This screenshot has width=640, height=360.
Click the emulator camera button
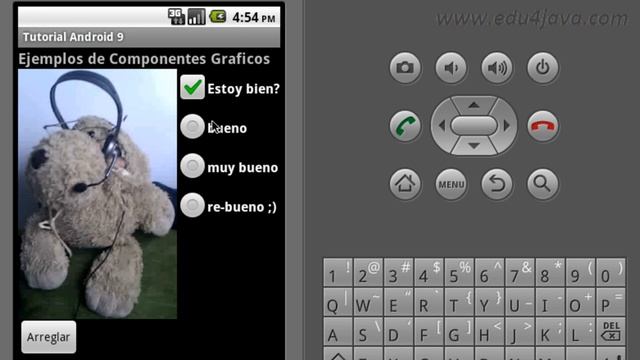click(405, 68)
